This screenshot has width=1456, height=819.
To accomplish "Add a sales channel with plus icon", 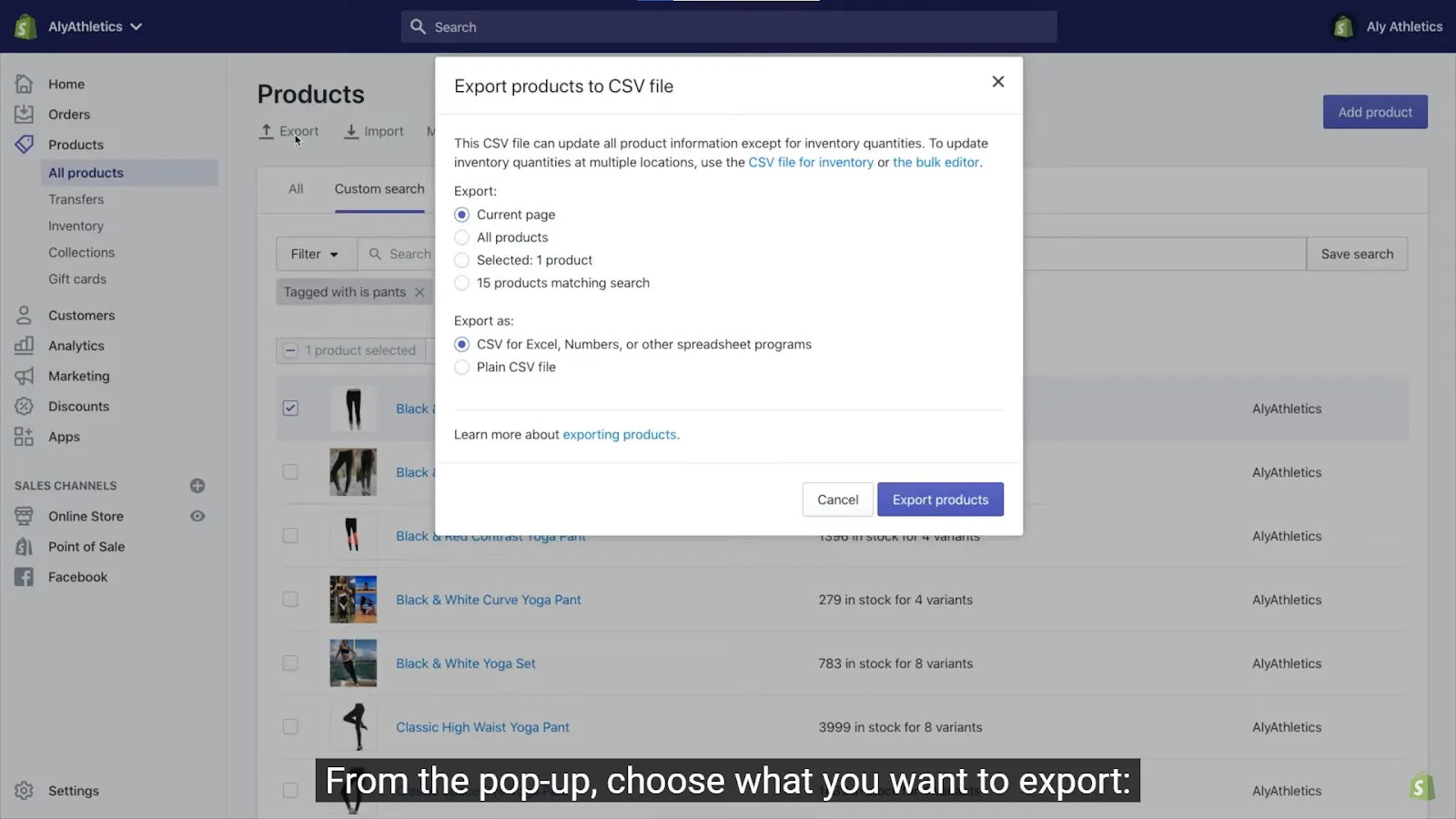I will pyautogui.click(x=197, y=485).
